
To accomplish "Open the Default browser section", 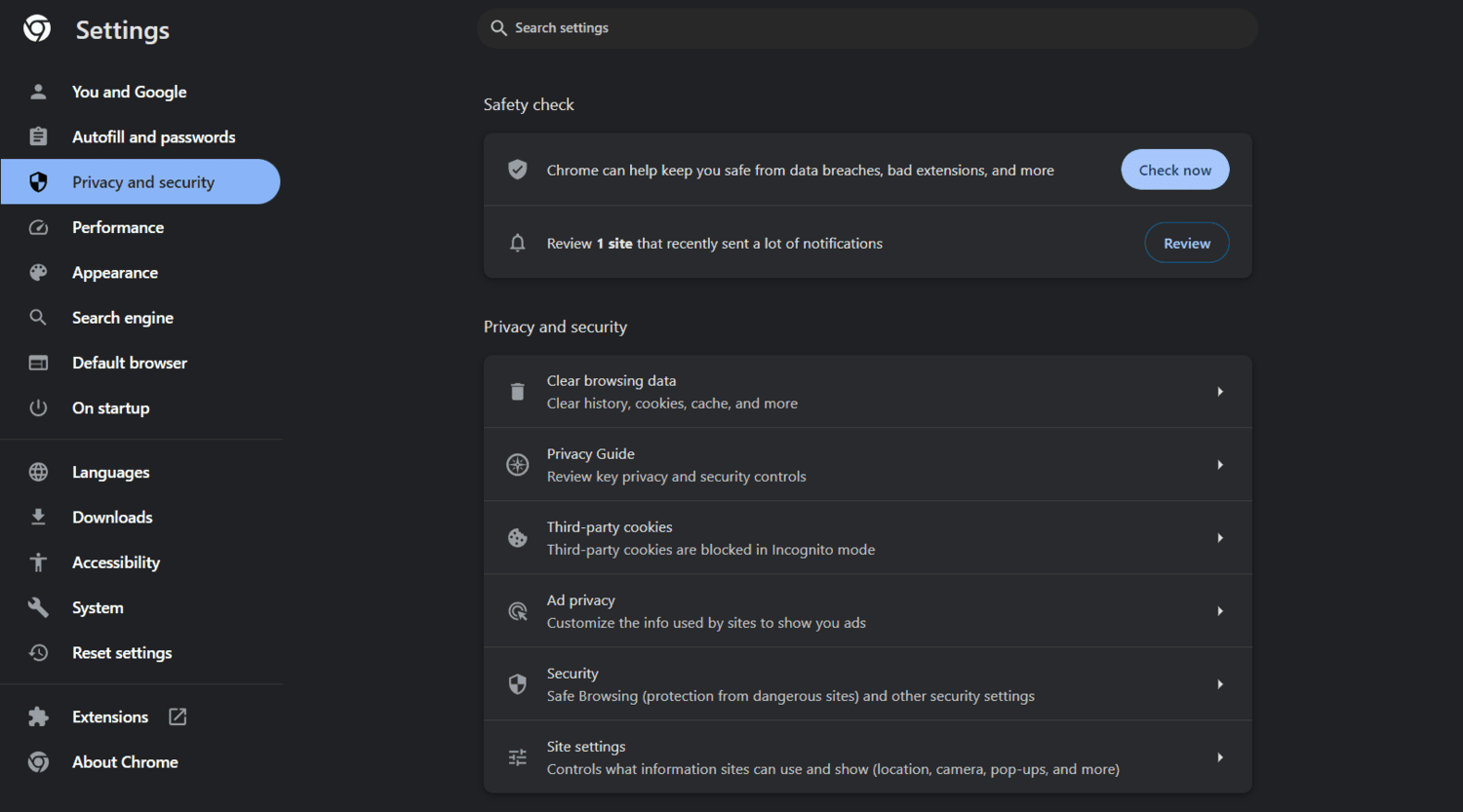I will (x=140, y=363).
